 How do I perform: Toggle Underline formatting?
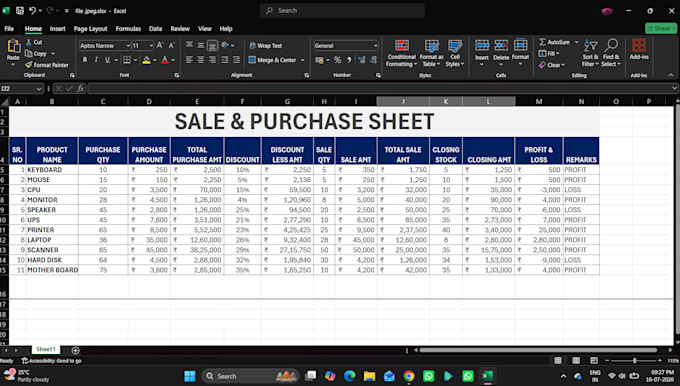[x=108, y=60]
